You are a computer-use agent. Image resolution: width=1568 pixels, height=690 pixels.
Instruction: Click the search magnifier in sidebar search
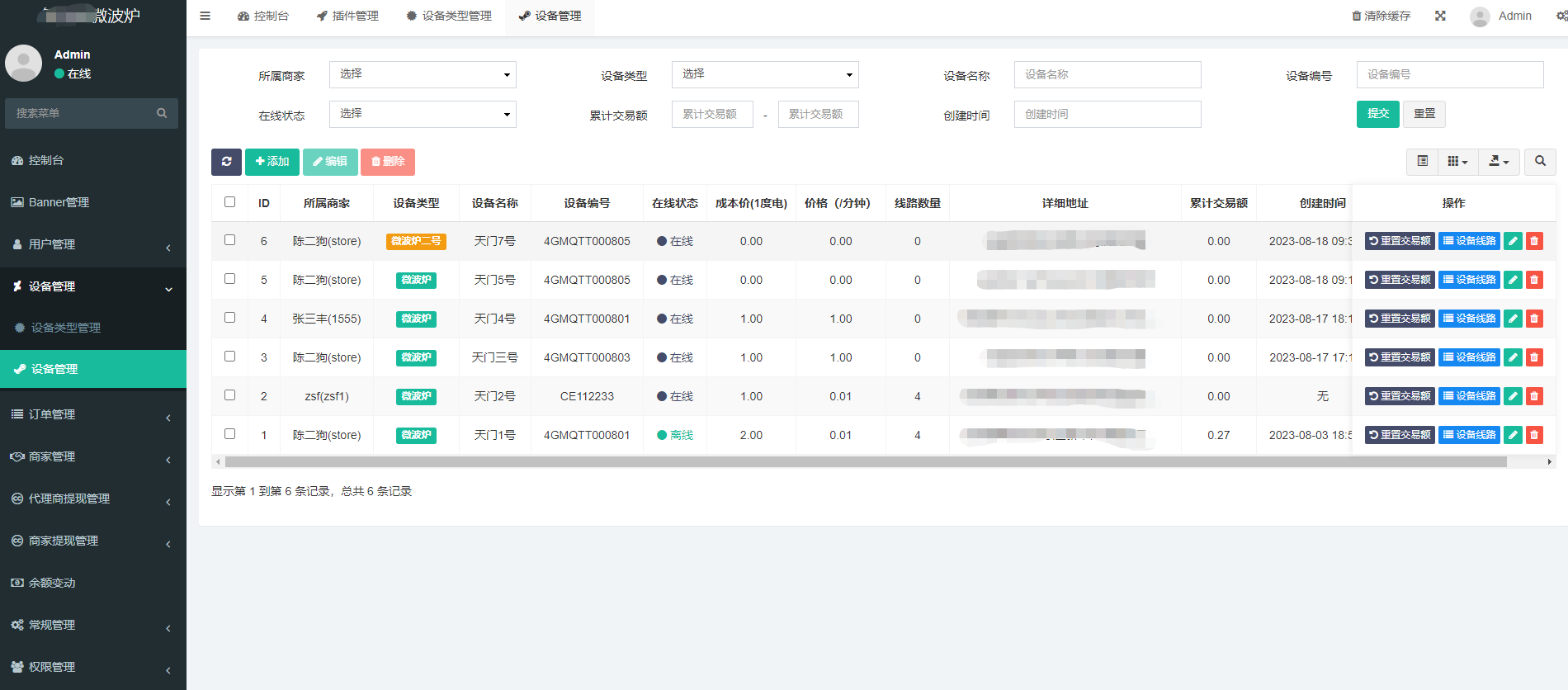162,113
